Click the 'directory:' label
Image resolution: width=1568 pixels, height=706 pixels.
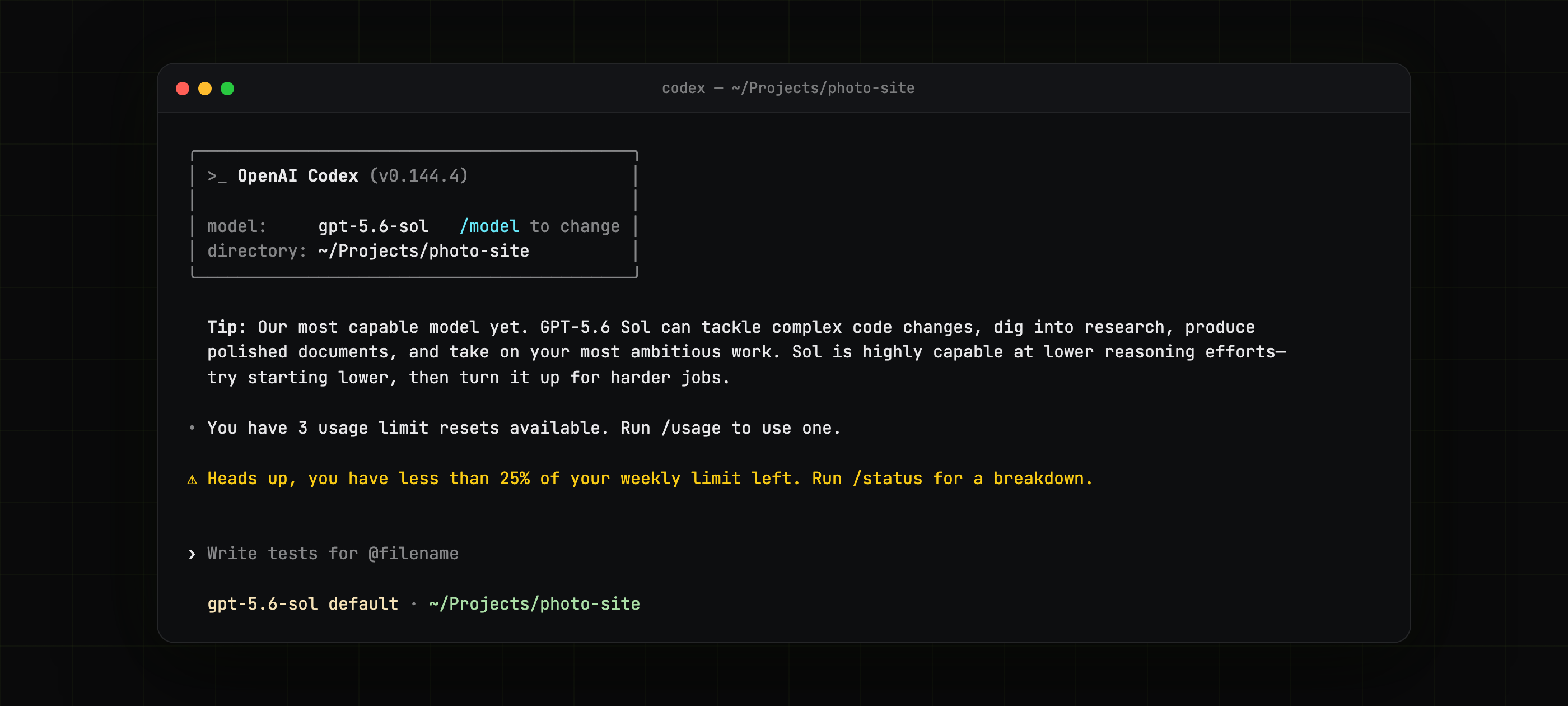tap(257, 251)
